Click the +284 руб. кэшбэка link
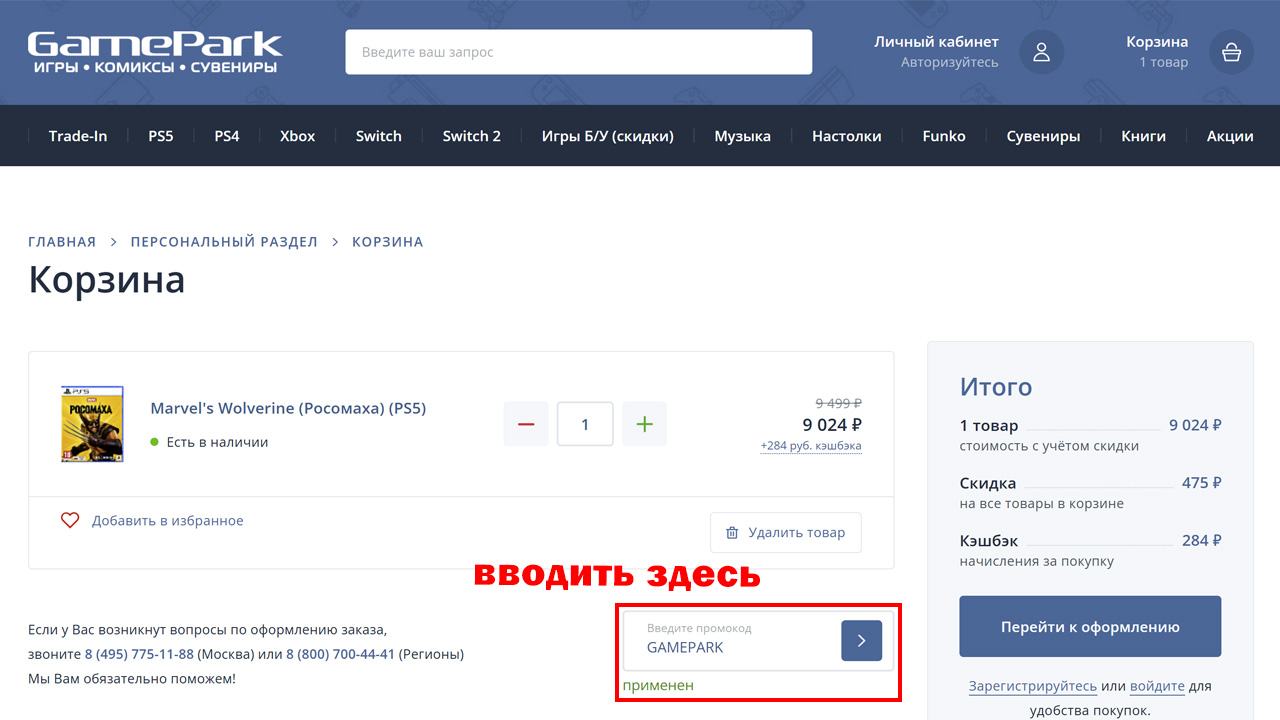Image resolution: width=1280 pixels, height=720 pixels. [x=811, y=446]
